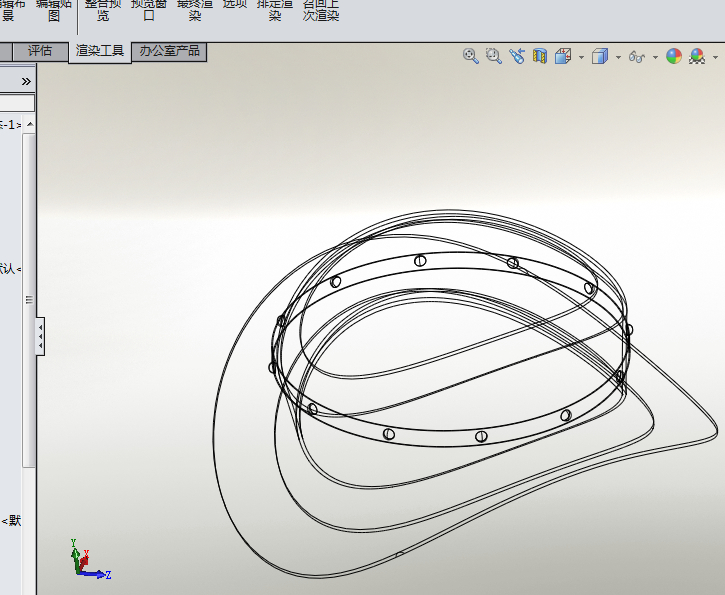Click the 排定渲染 schedule render button

[x=275, y=10]
